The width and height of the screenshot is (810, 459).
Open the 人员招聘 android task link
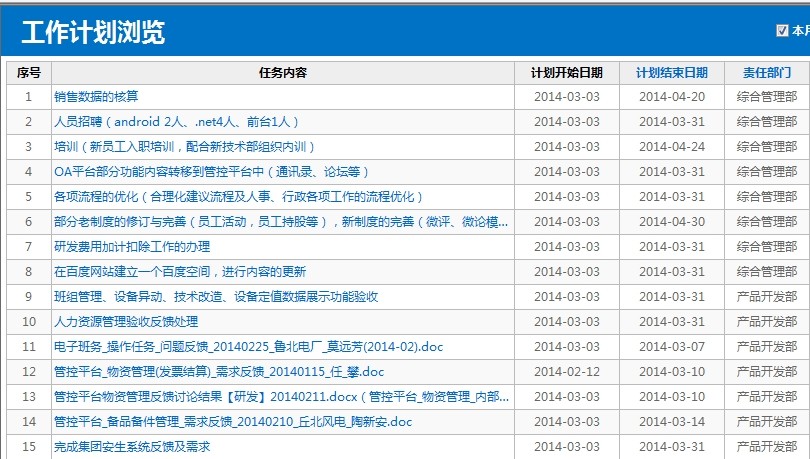177,122
